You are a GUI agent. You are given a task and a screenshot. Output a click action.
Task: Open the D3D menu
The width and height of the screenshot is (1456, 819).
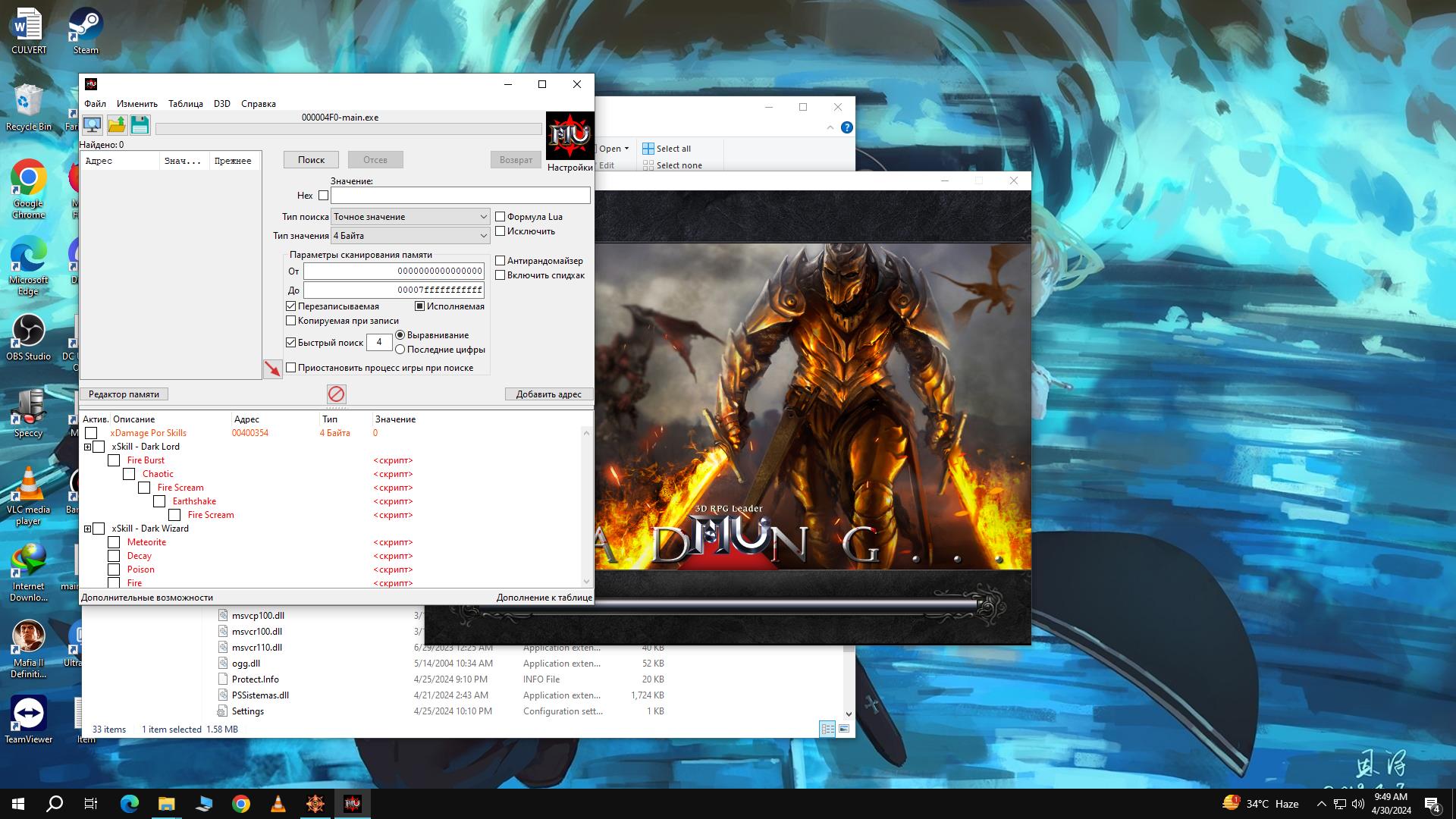pyautogui.click(x=221, y=104)
